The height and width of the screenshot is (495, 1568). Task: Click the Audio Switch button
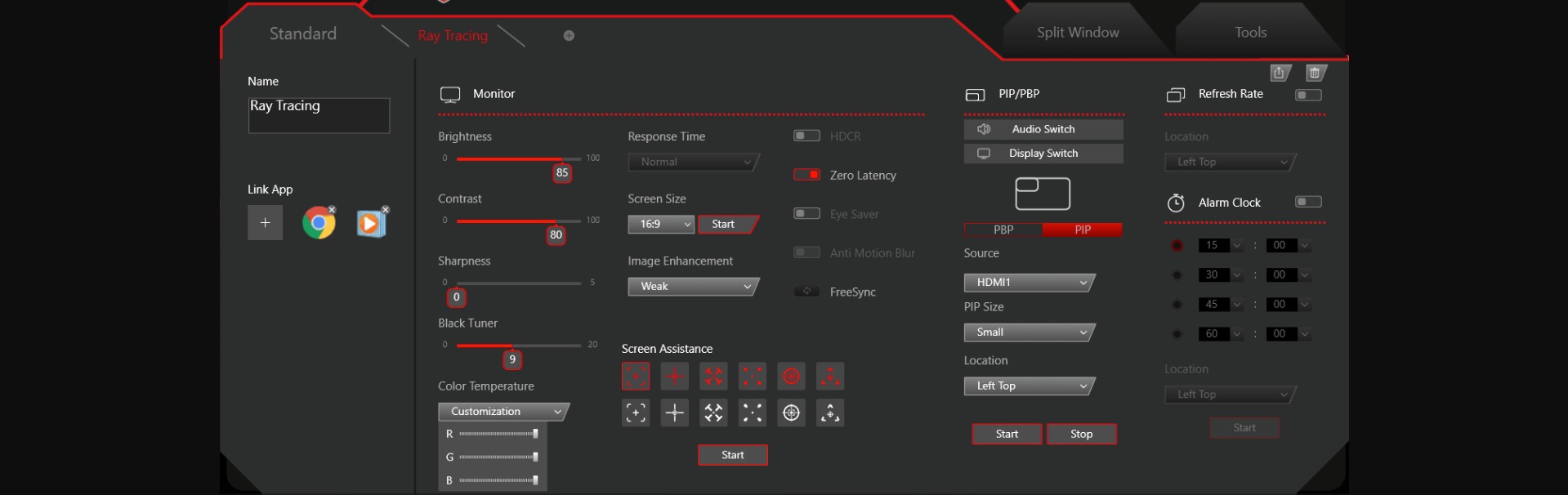pyautogui.click(x=1043, y=129)
